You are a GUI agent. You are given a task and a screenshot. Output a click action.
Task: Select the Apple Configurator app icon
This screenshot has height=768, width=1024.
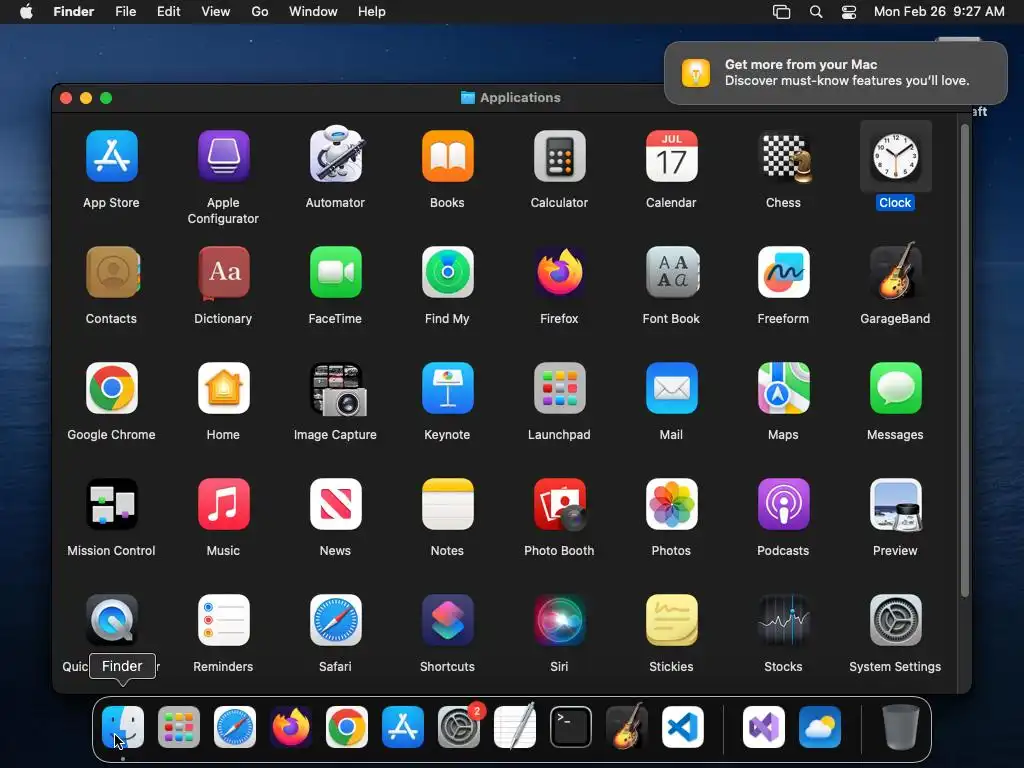coord(223,156)
